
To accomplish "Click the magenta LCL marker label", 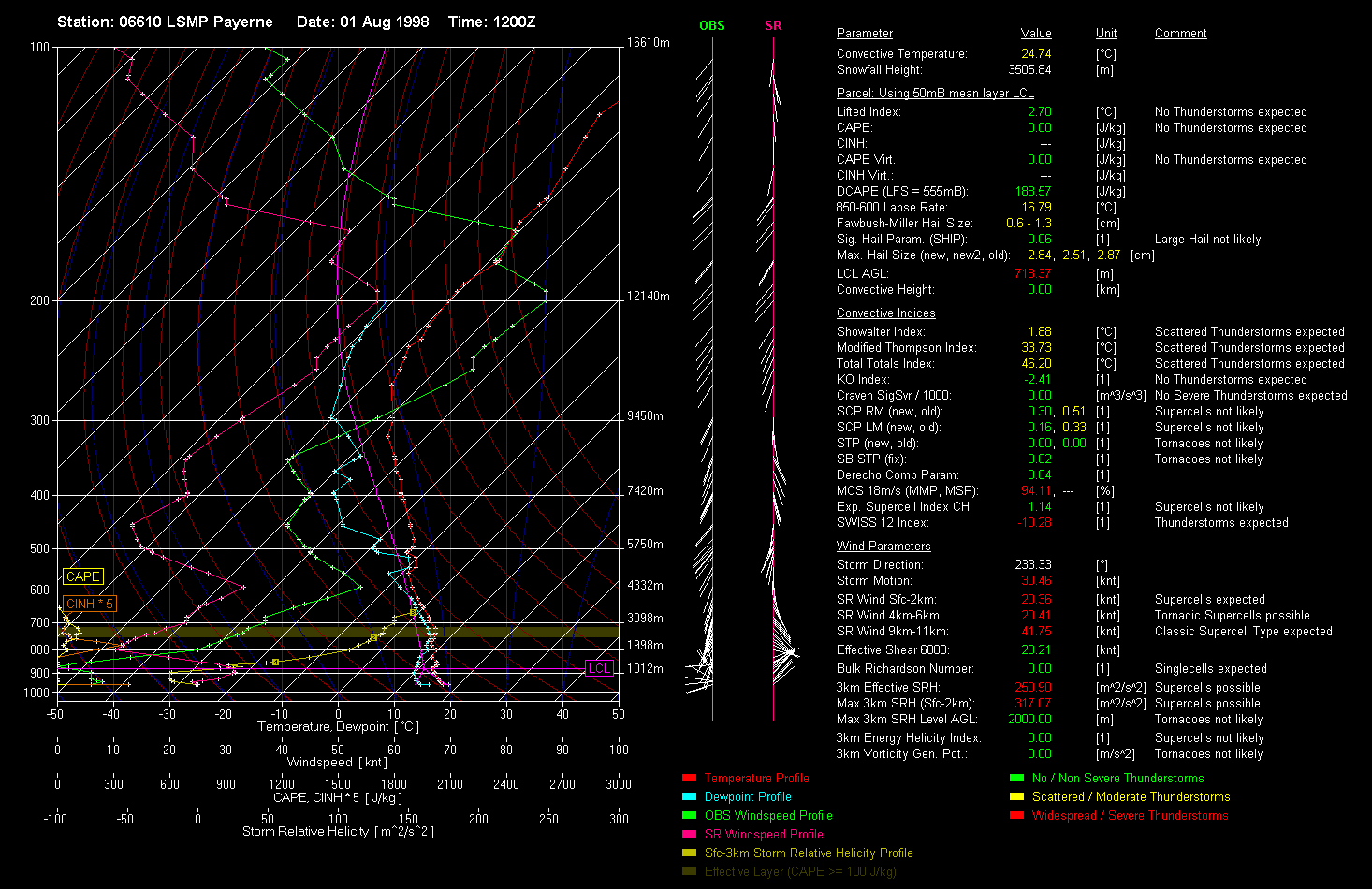I will (x=599, y=668).
